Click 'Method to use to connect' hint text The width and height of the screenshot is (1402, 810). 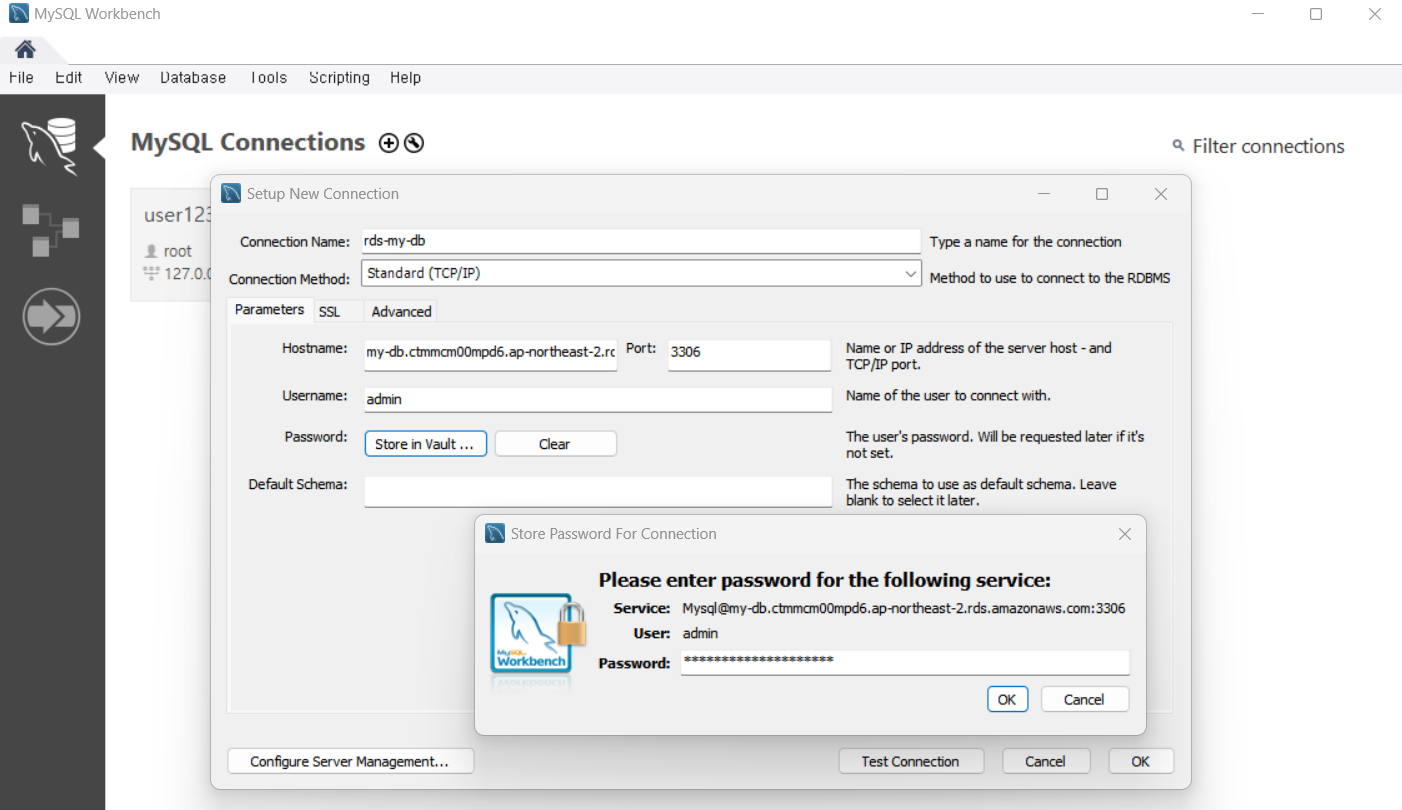point(1050,278)
